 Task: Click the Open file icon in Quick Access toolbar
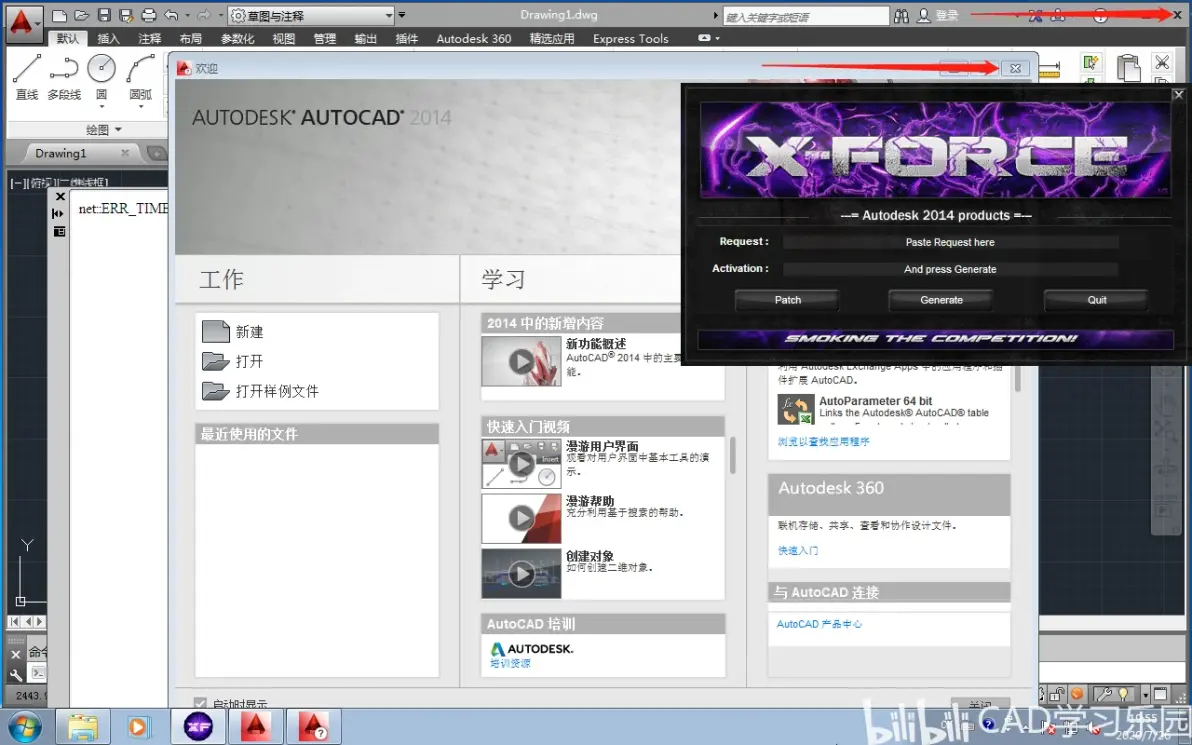[x=82, y=15]
